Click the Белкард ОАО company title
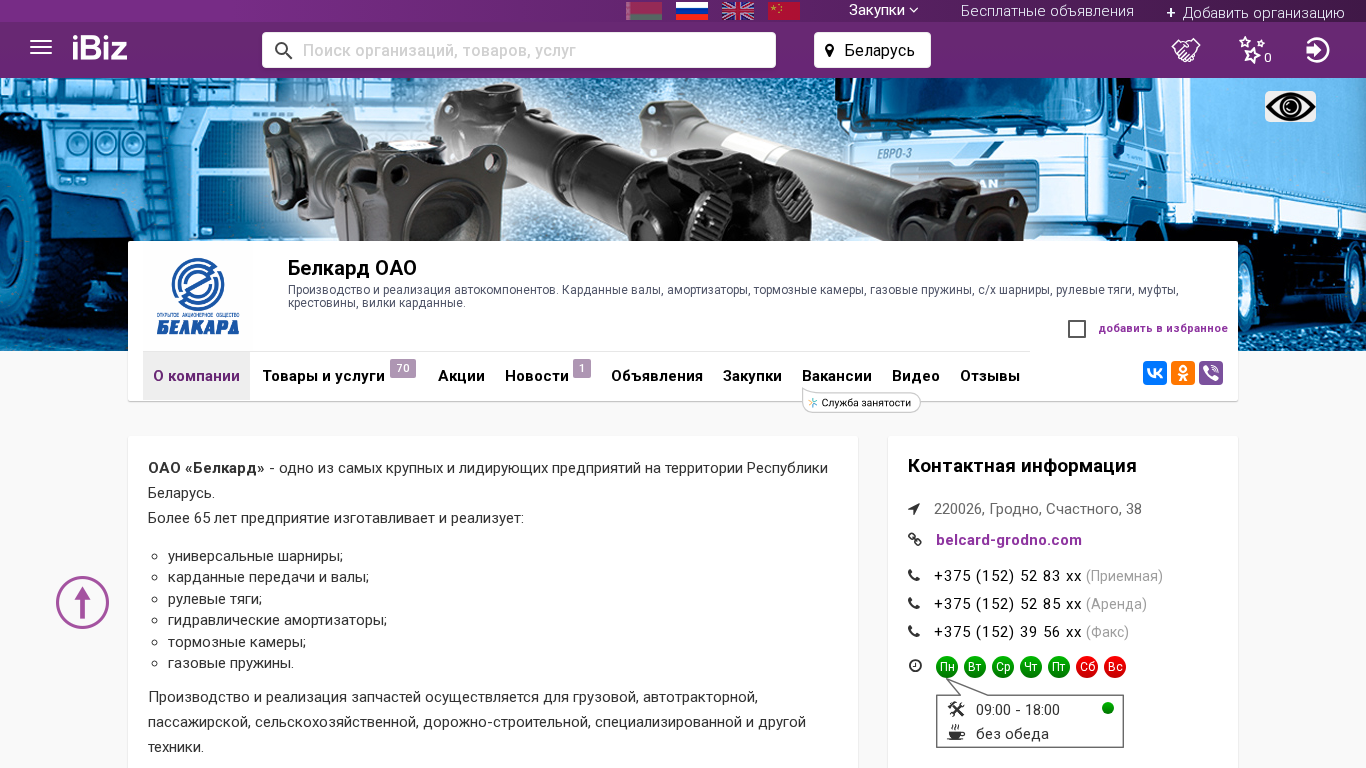The image size is (1366, 768). coord(352,268)
